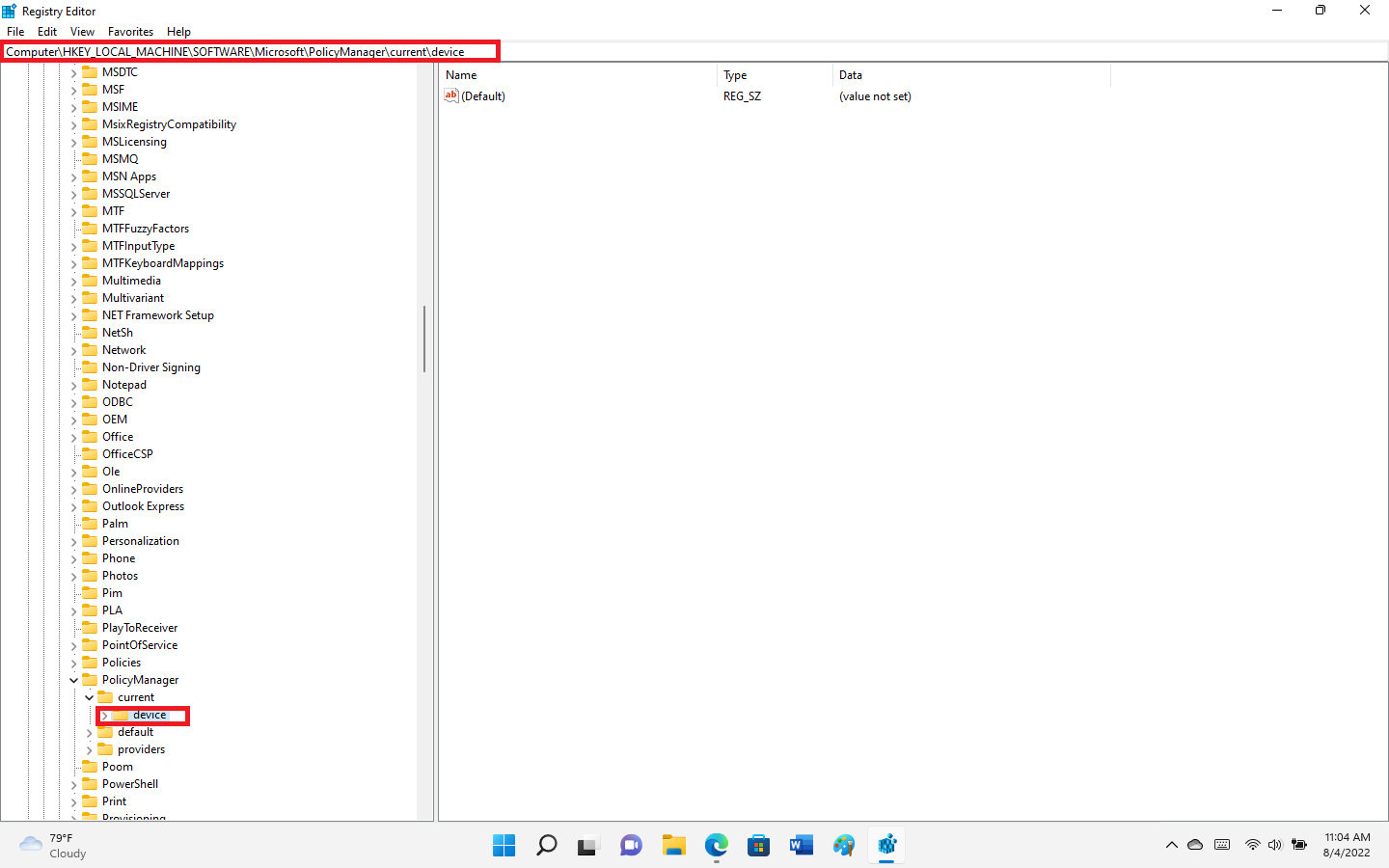Select the PlayToReceiver key

pos(140,628)
